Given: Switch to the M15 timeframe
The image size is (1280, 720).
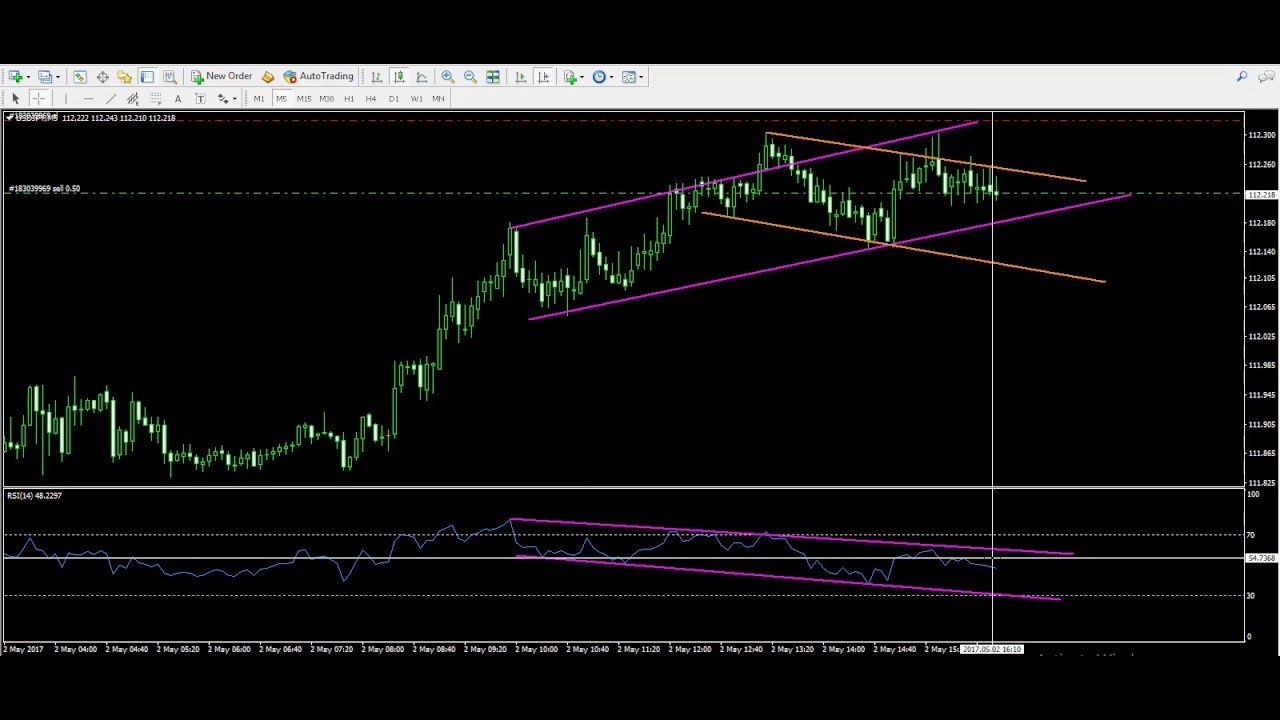Looking at the screenshot, I should click(303, 98).
